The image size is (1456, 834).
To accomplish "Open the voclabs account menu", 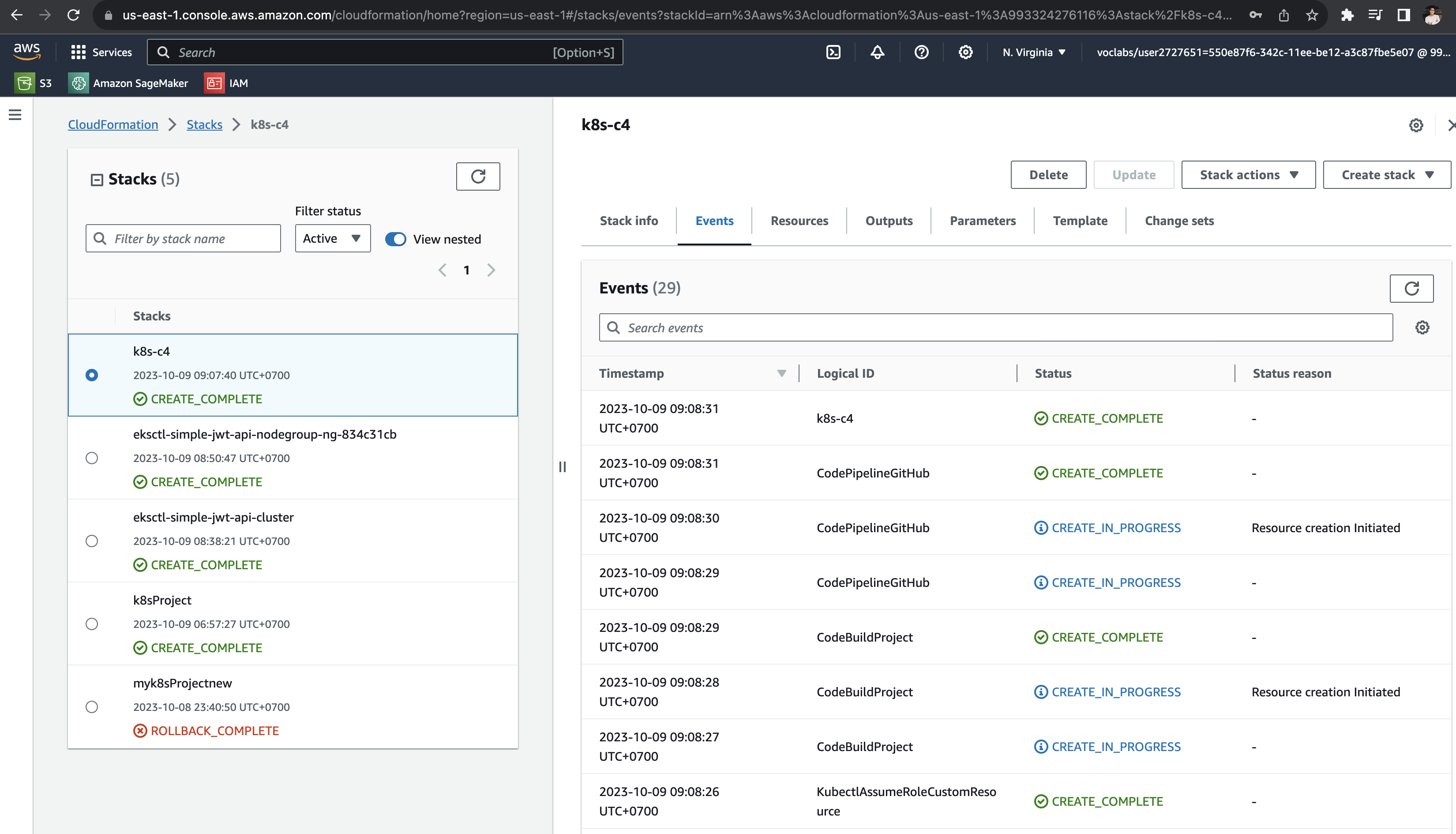I will pyautogui.click(x=1273, y=52).
